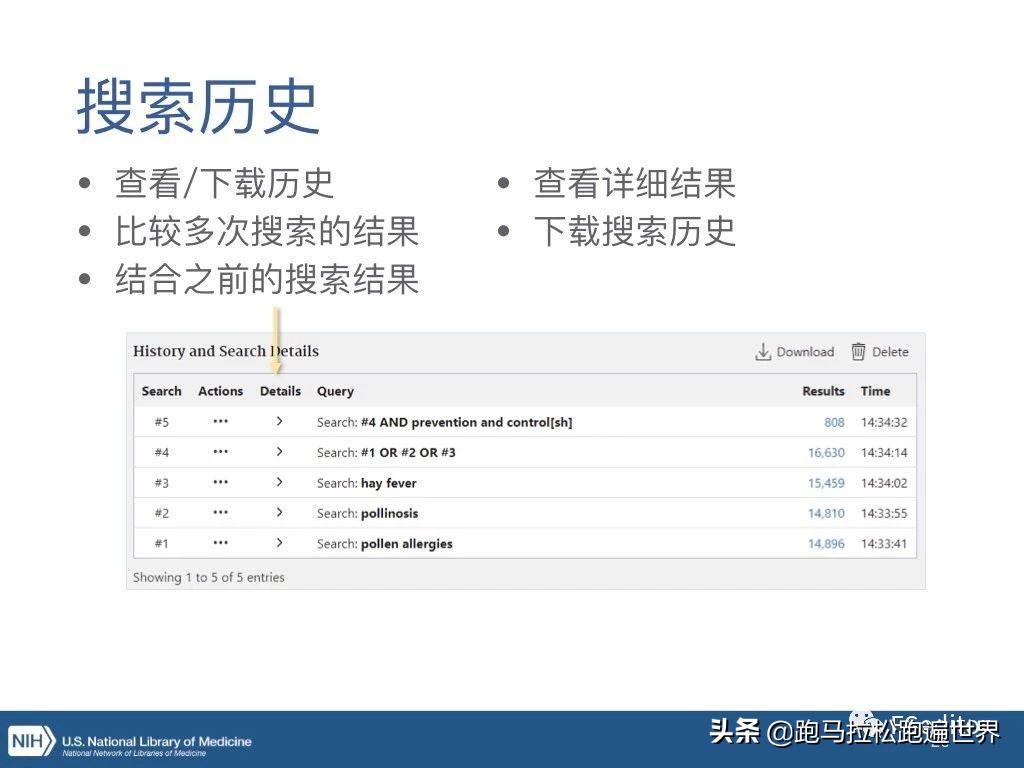Expand details chevron for the hay fever search
Image resolution: width=1024 pixels, height=768 pixels.
(279, 482)
